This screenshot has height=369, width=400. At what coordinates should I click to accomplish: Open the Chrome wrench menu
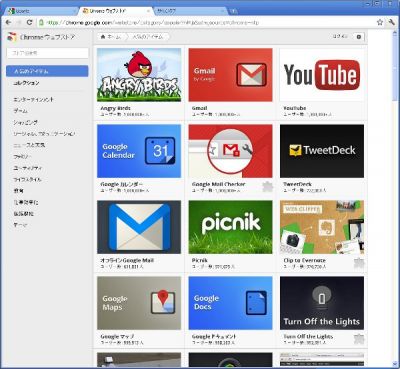(391, 23)
